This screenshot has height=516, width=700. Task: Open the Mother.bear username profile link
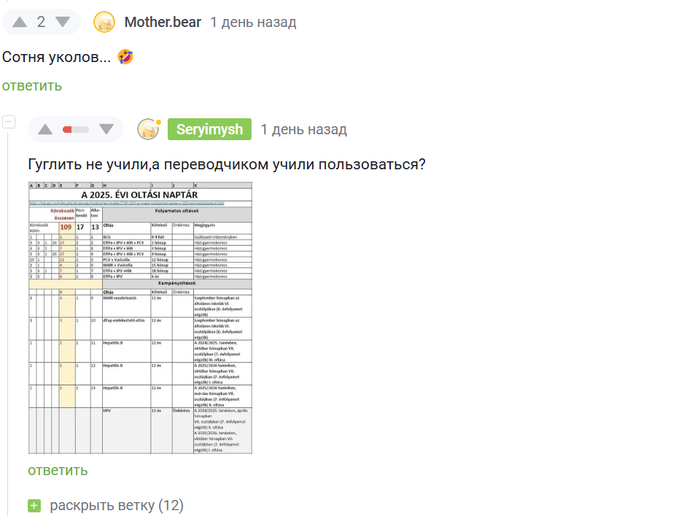coord(161,22)
